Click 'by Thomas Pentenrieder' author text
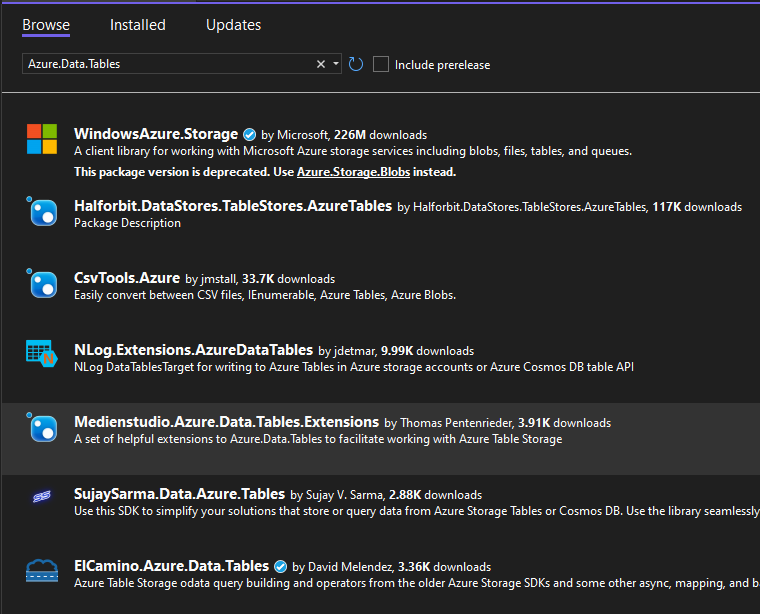760x614 pixels. coord(449,423)
